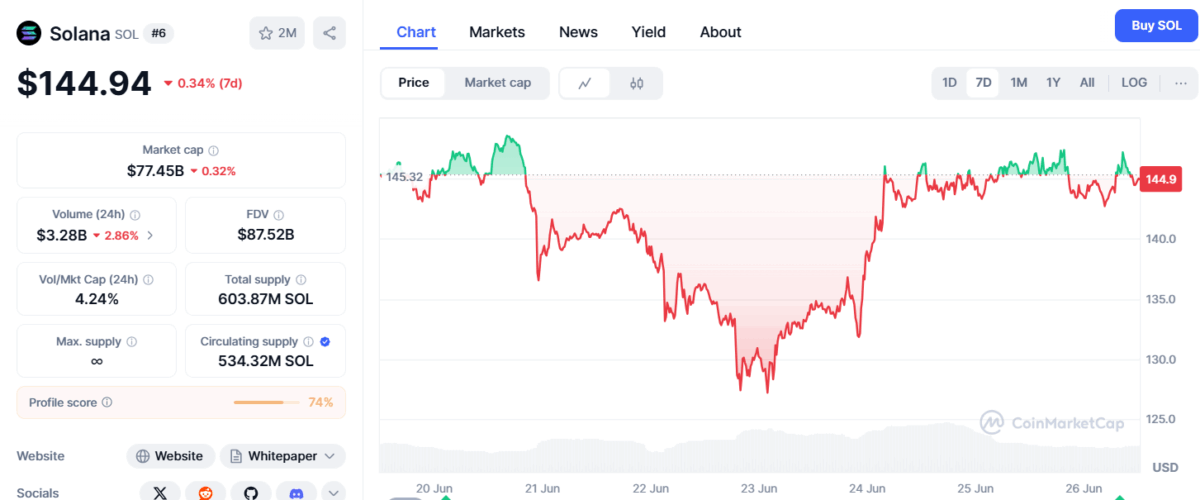Screen dimensions: 1200x500
Task: Click the share icon next to Solana
Action: point(330,33)
